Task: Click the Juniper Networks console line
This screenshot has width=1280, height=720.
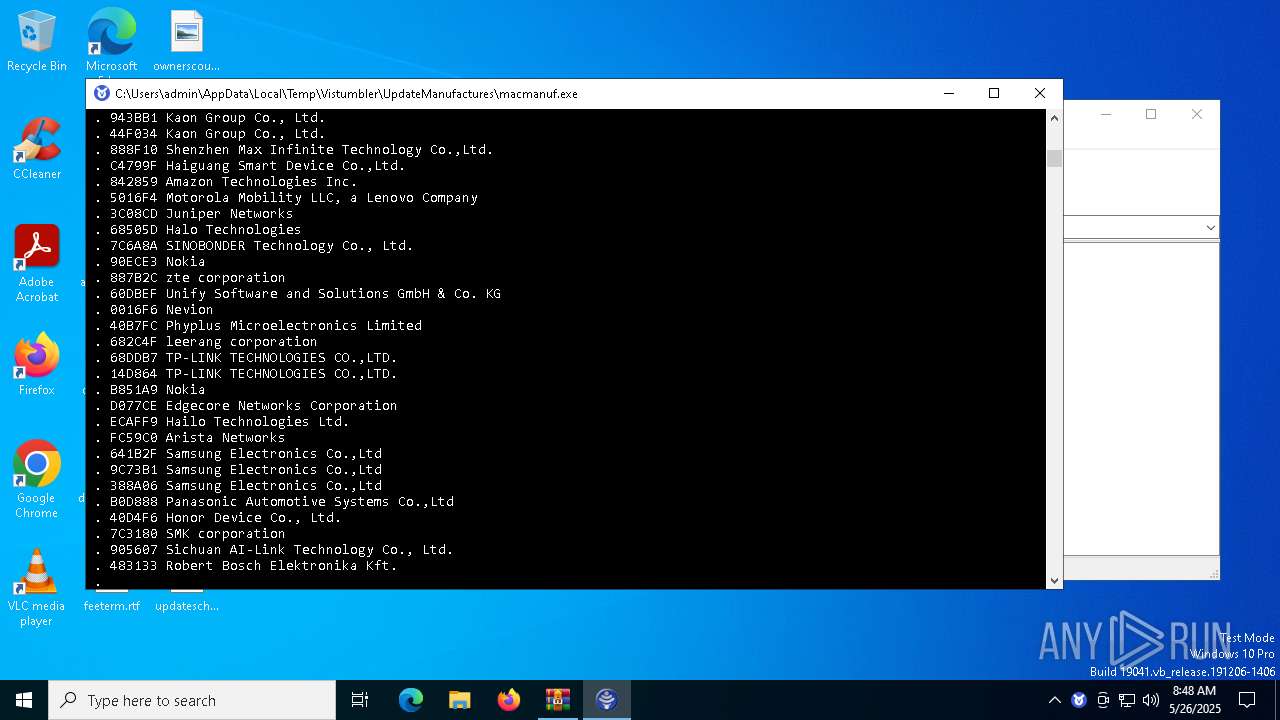Action: coord(194,214)
